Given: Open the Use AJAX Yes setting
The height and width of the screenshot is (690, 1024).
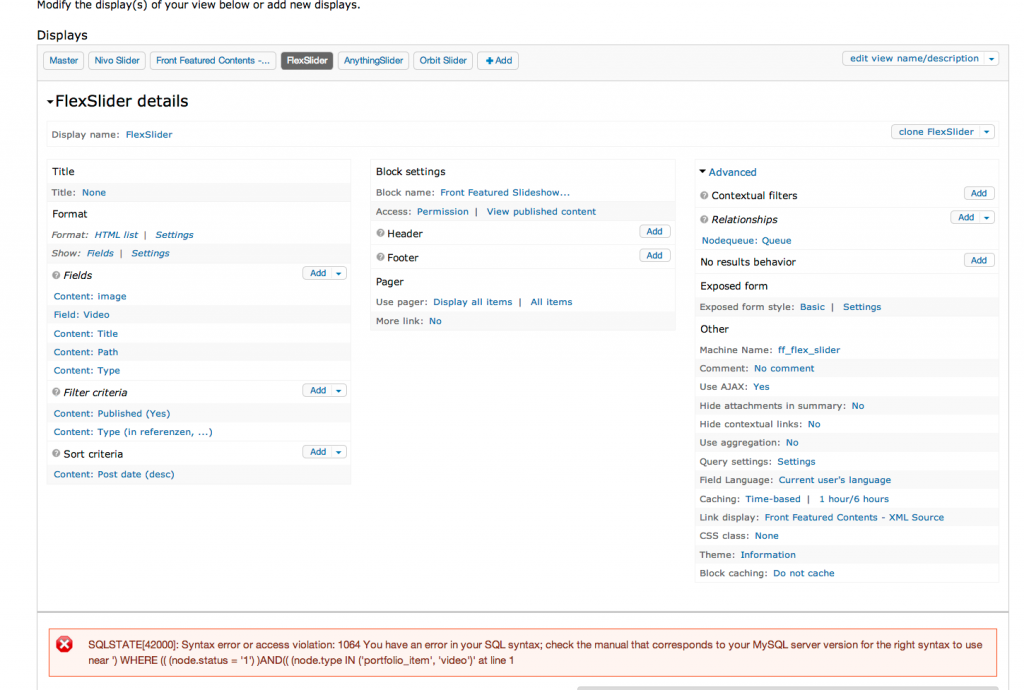Looking at the screenshot, I should pos(761,387).
